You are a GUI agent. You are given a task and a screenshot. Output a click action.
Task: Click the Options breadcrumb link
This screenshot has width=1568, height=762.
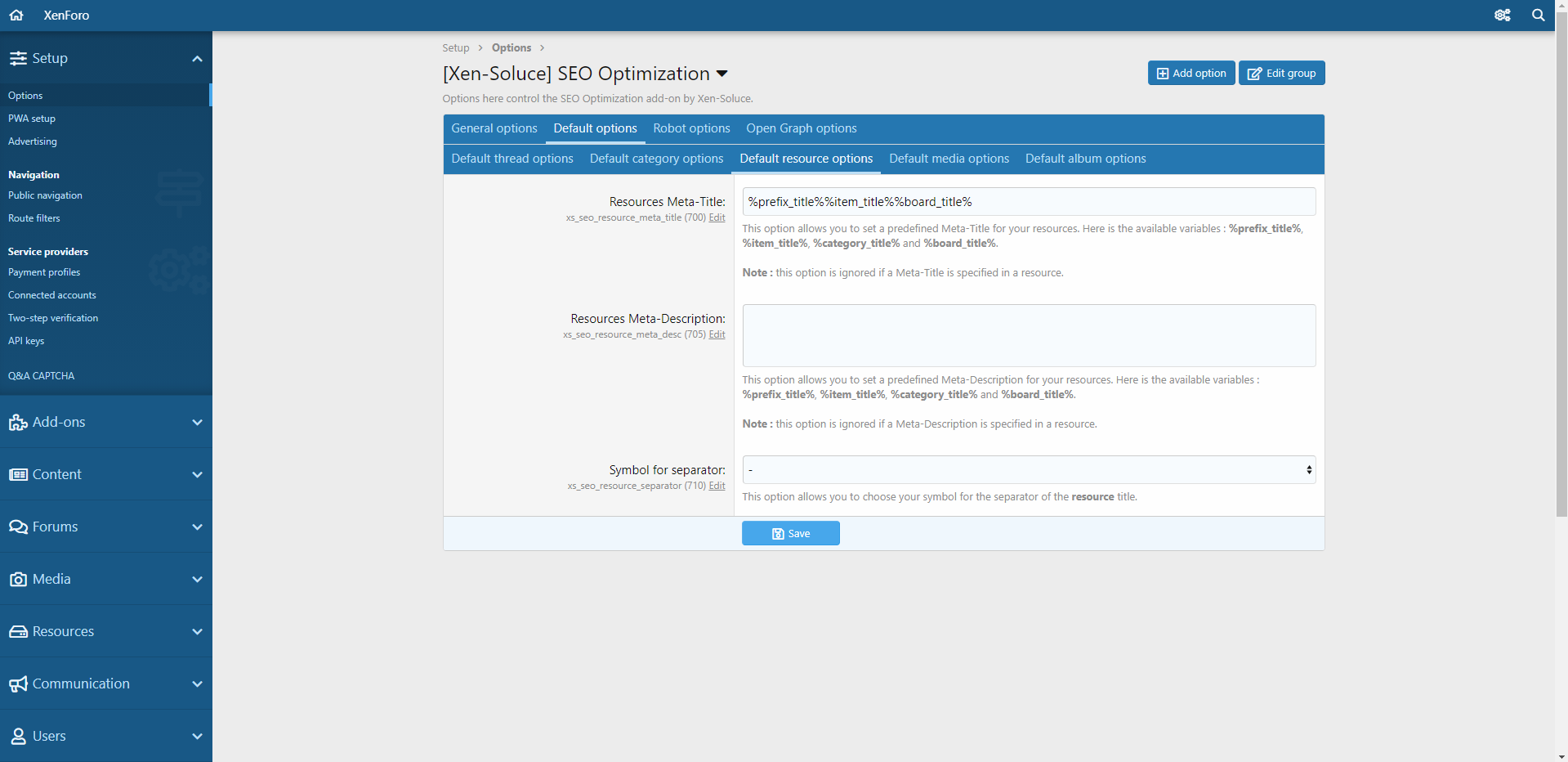511,47
